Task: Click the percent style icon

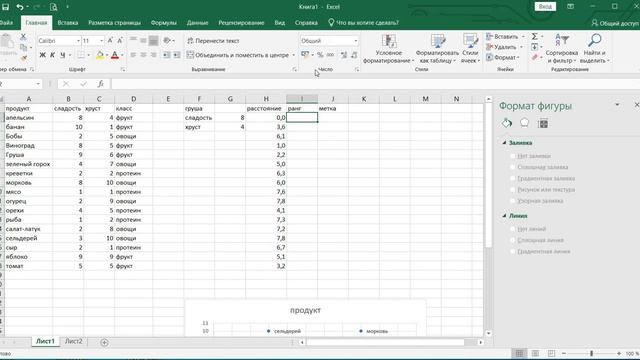Action: [320, 55]
